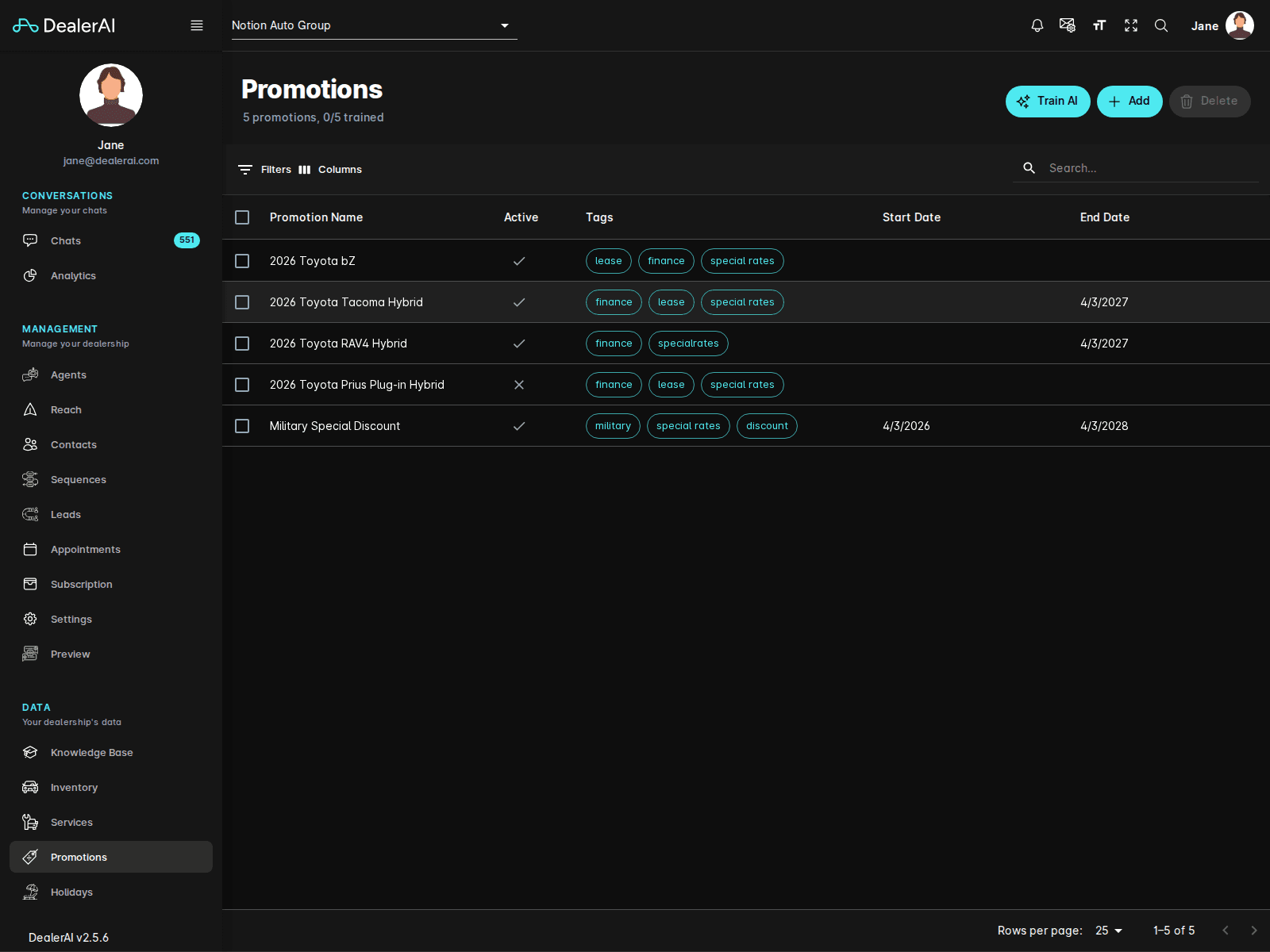Open global search magnifier in top bar

tap(1161, 25)
